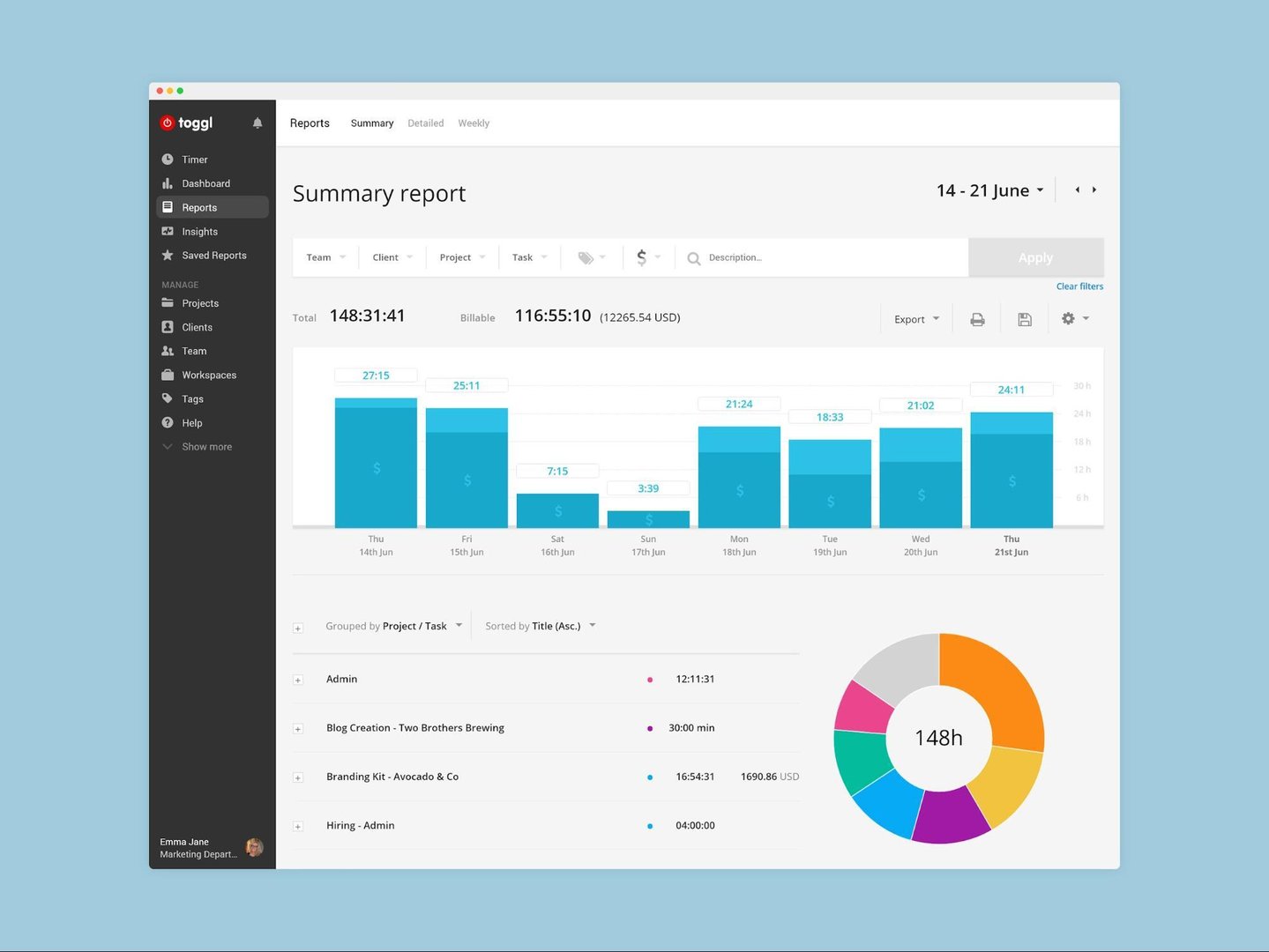This screenshot has height=952, width=1269.
Task: Open the notifications bell
Action: pos(257,123)
